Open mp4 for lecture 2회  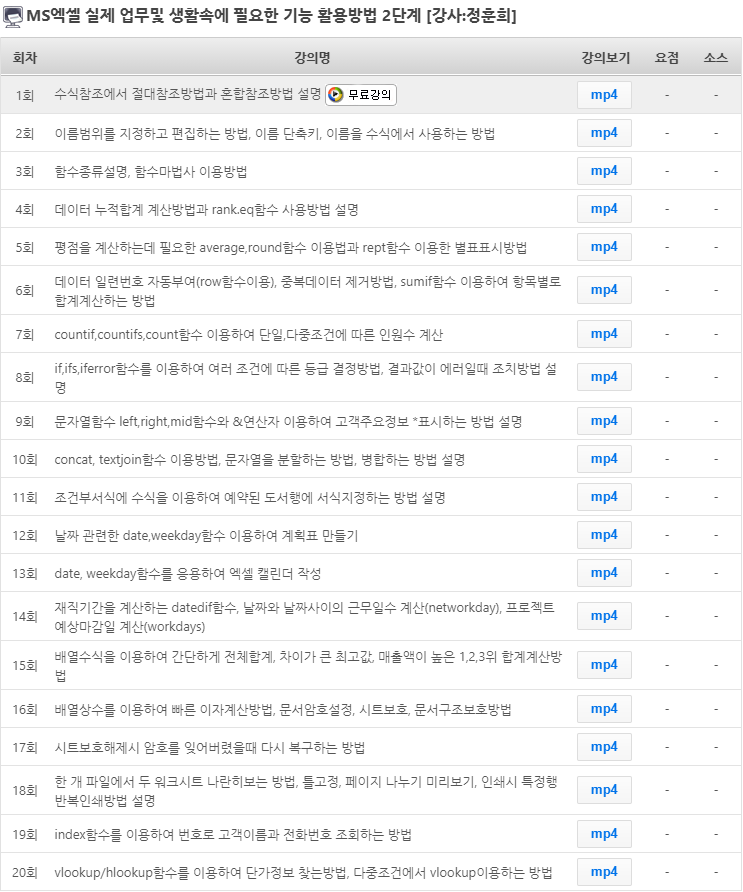(604, 133)
